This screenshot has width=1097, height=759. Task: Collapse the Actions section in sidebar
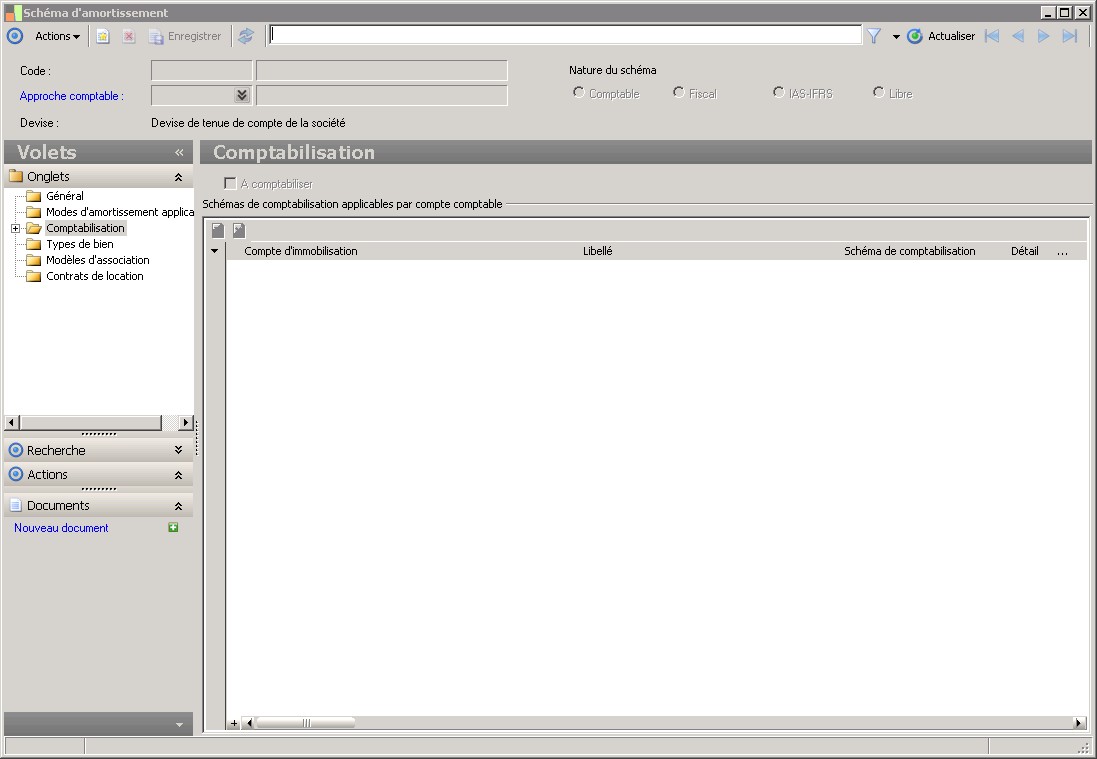point(178,475)
